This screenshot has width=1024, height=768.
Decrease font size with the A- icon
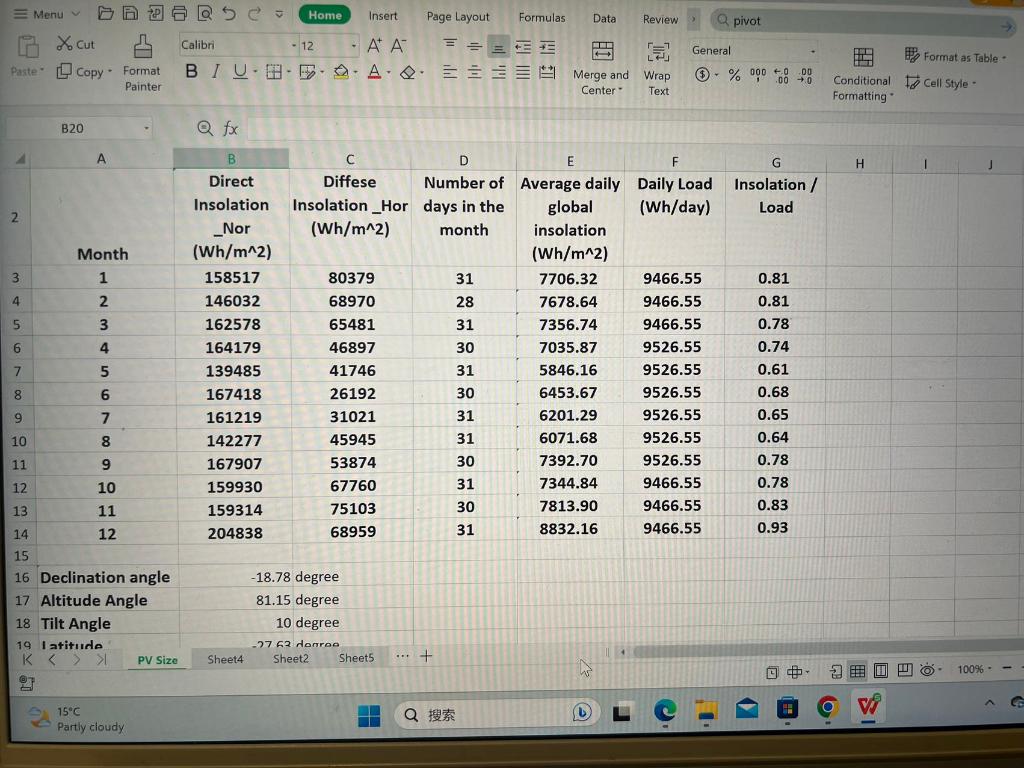(398, 45)
